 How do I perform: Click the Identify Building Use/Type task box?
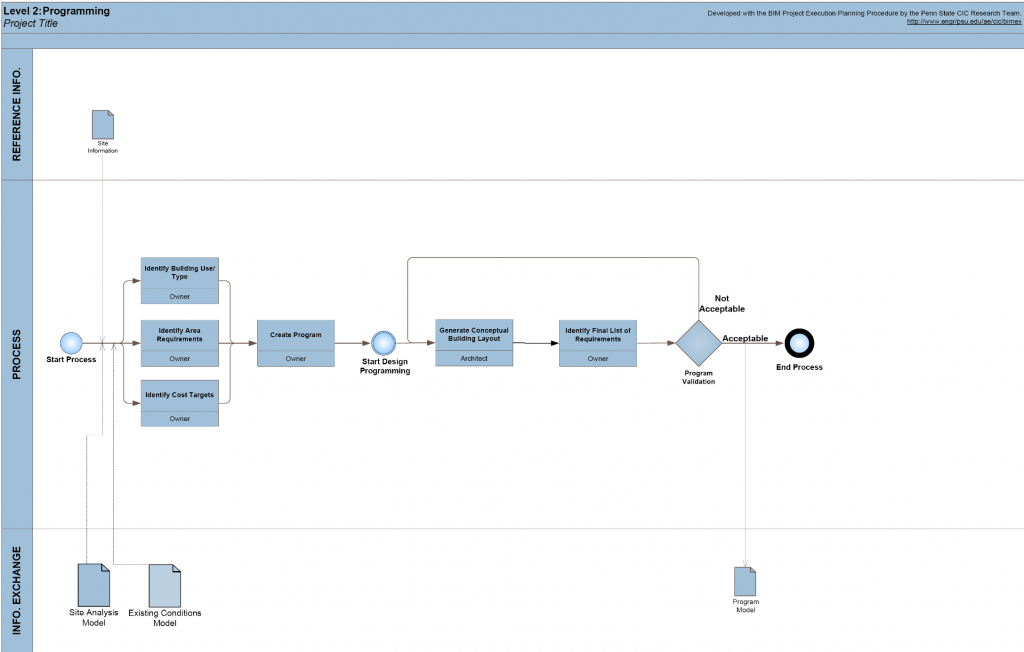click(180, 279)
